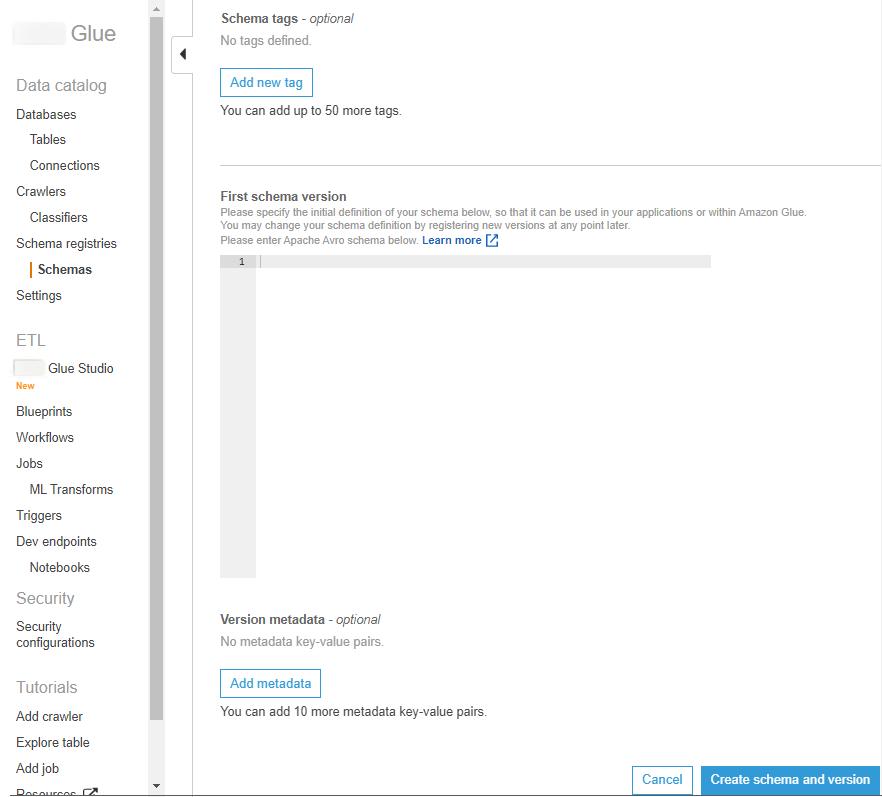
Task: Navigate to Crawlers
Action: [41, 192]
